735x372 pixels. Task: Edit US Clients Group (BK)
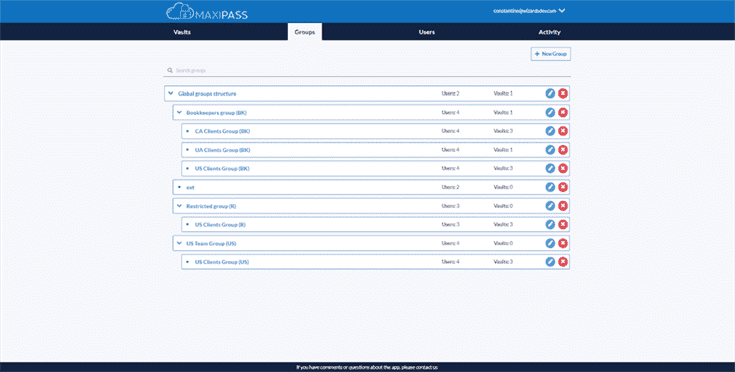click(550, 168)
